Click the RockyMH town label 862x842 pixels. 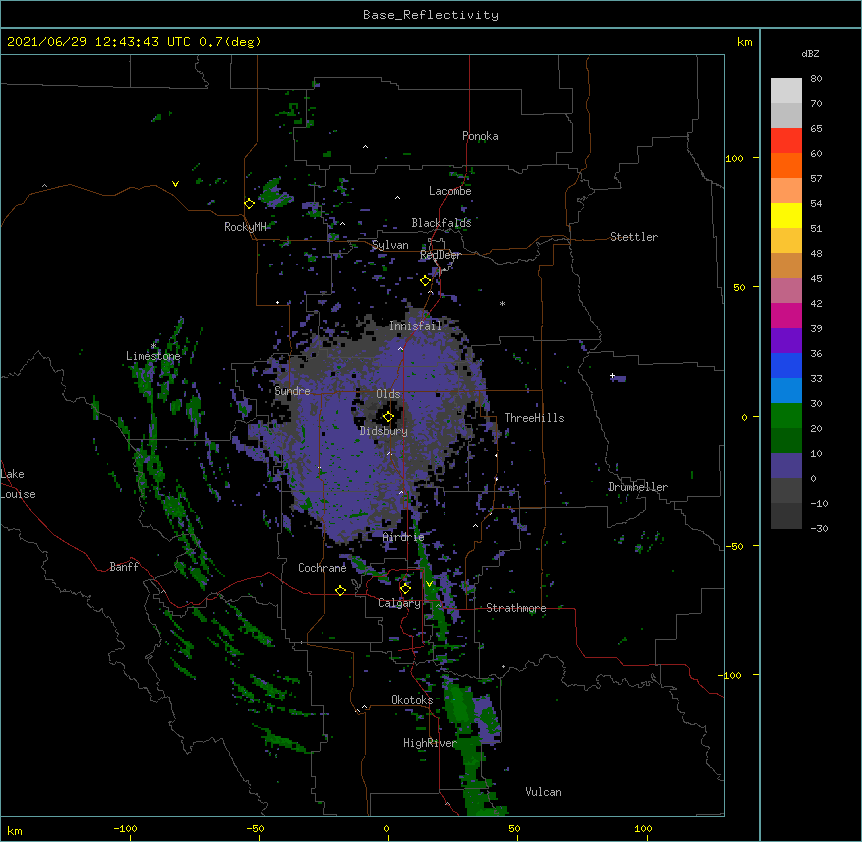pos(245,226)
